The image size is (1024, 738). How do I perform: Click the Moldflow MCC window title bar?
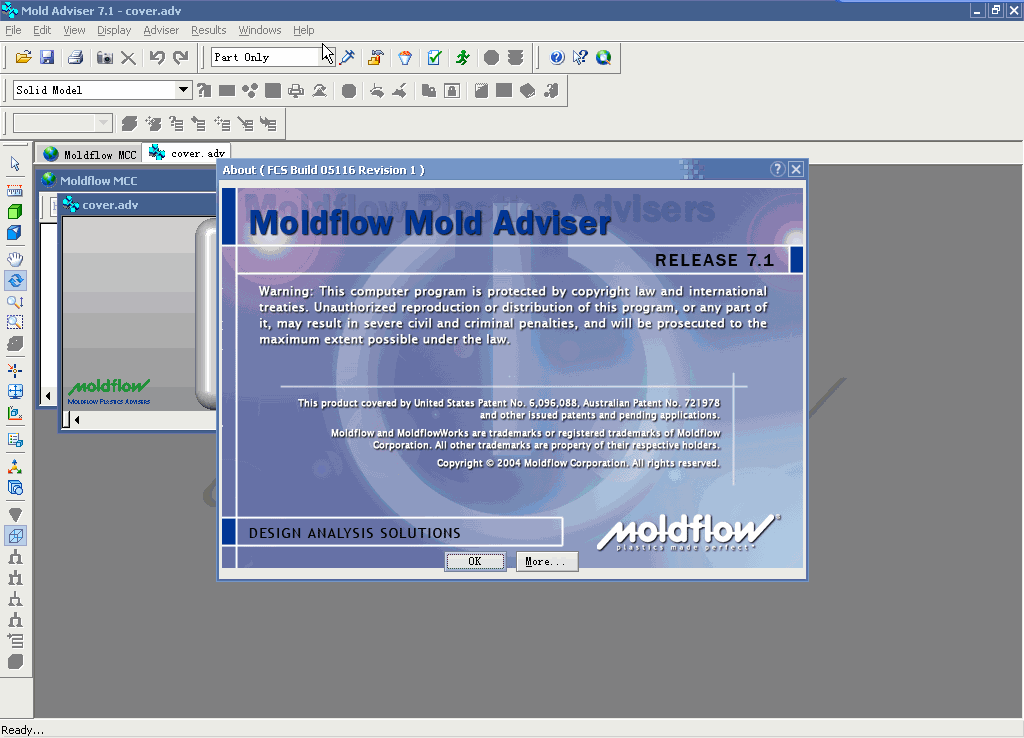click(127, 180)
